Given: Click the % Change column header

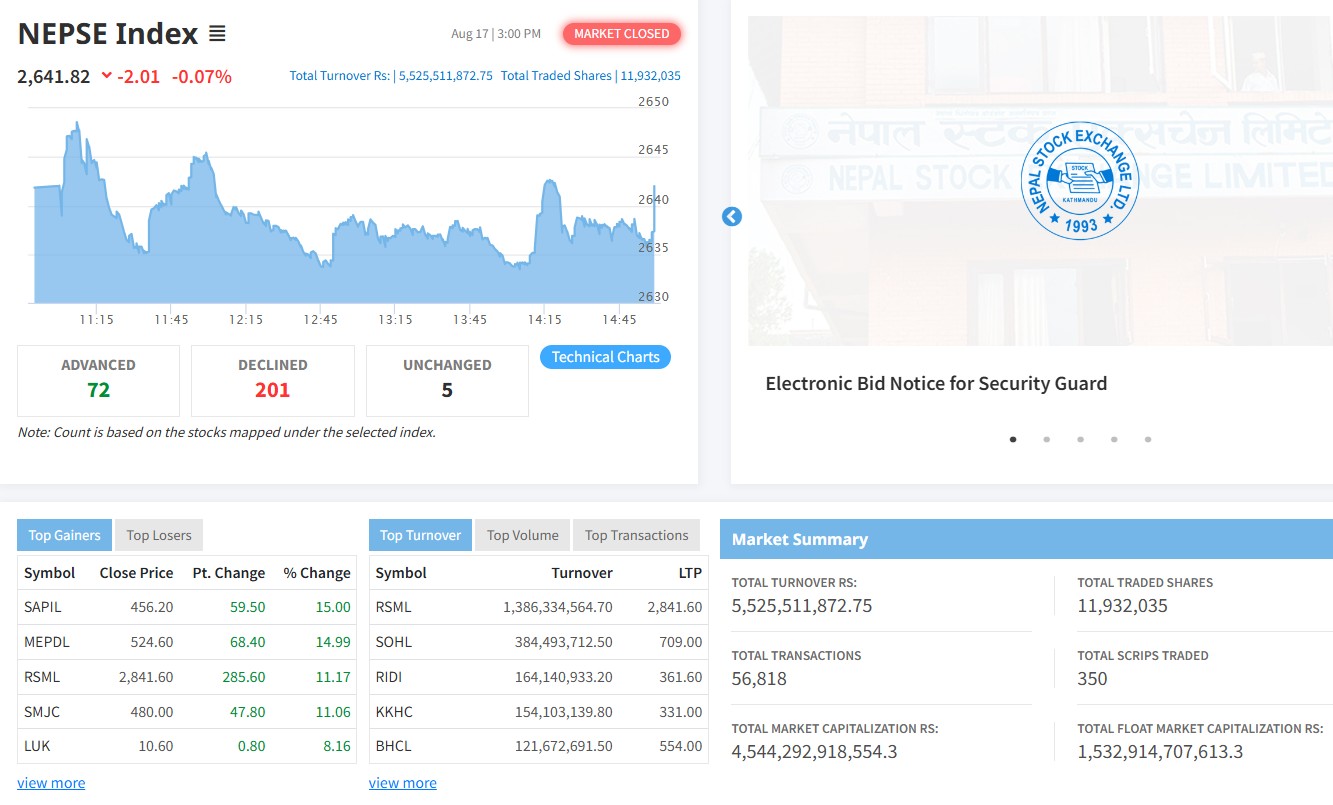Looking at the screenshot, I should click(x=317, y=573).
